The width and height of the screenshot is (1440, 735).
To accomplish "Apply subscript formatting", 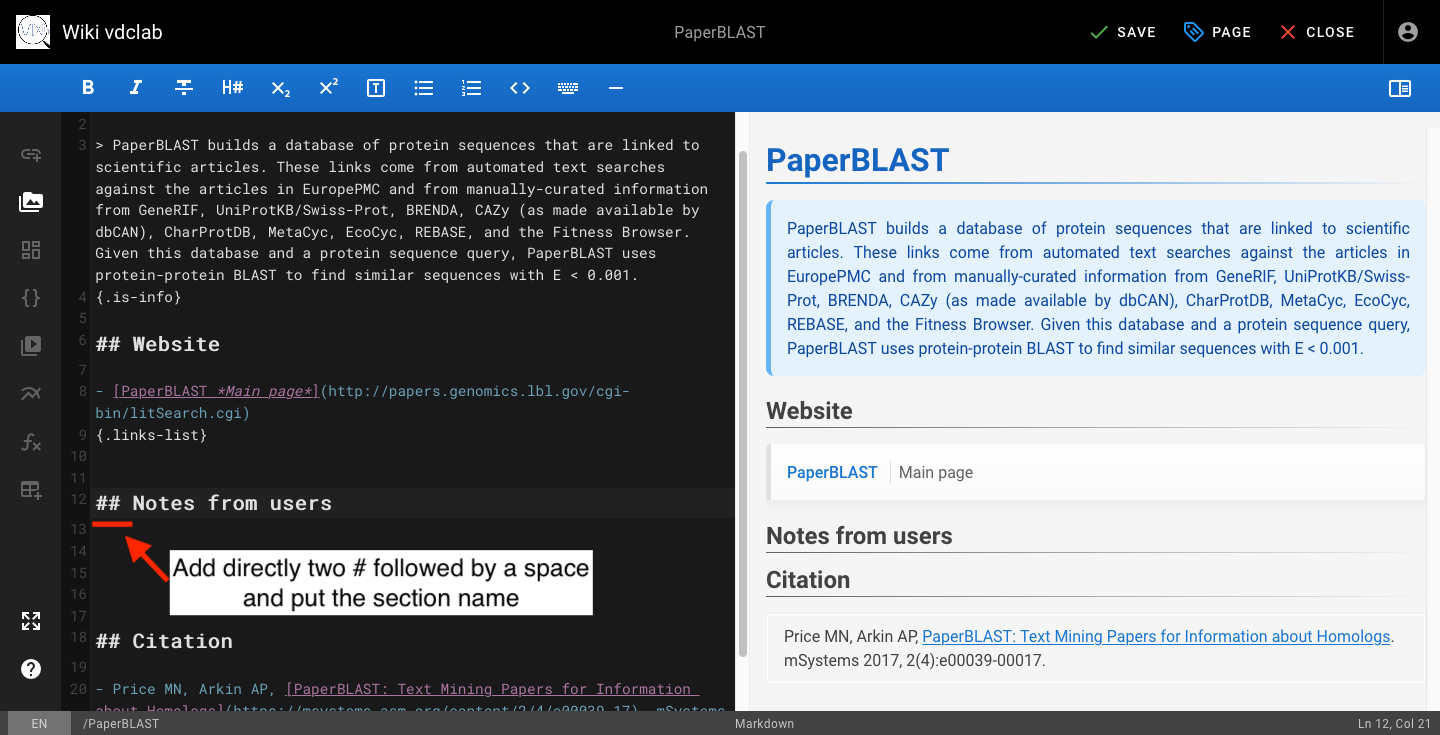I will coord(280,88).
